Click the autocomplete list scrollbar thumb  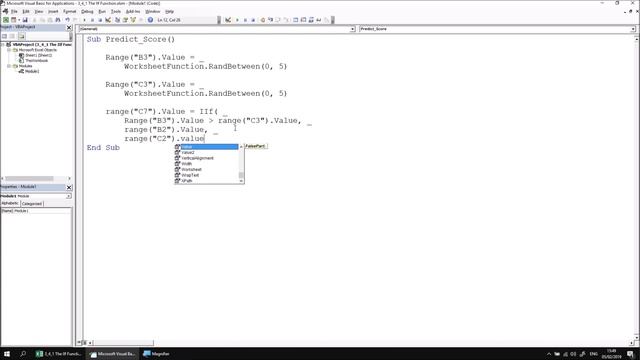click(x=241, y=176)
